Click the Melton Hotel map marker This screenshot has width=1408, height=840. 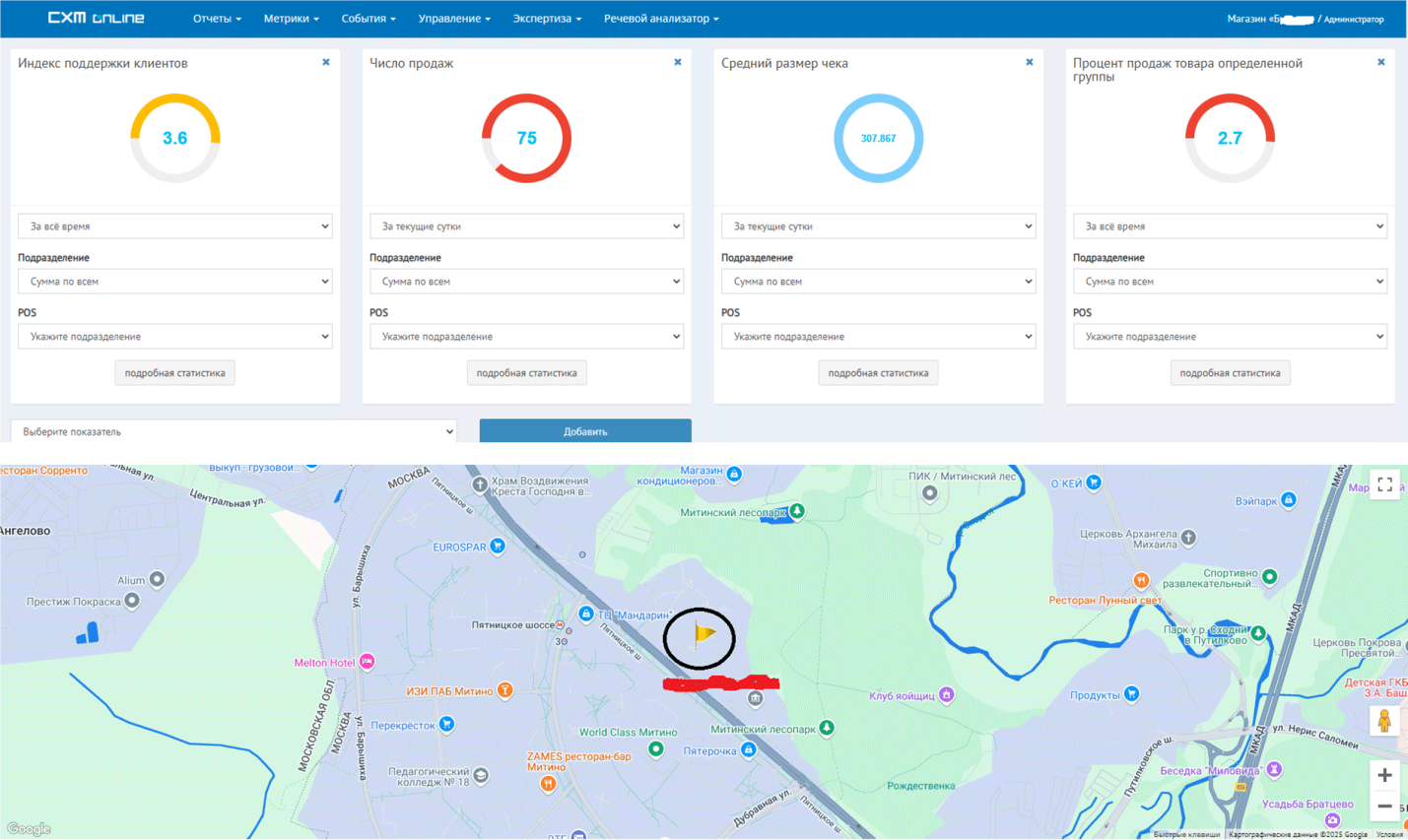click(x=367, y=662)
